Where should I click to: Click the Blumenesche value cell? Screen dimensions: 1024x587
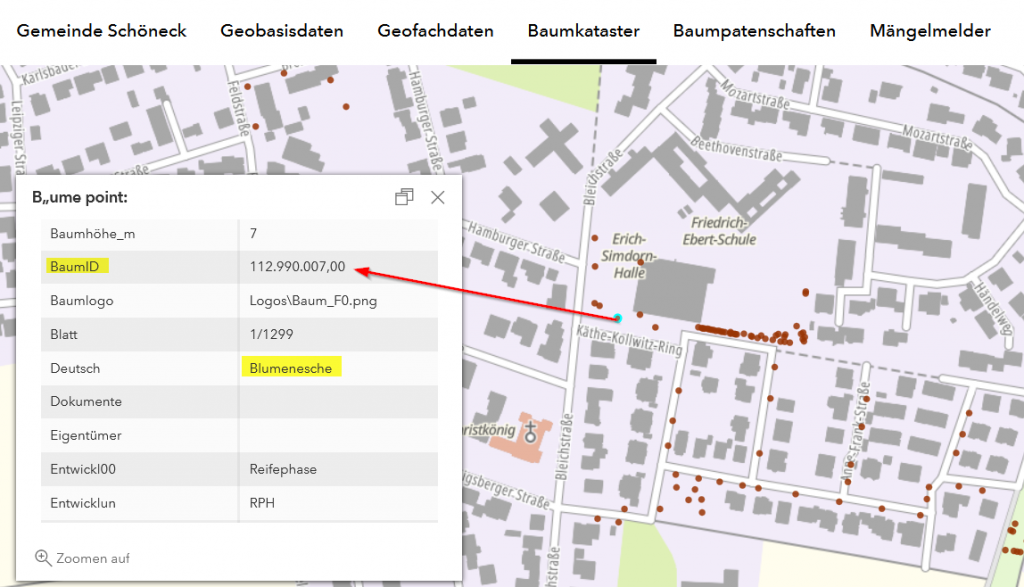(x=291, y=368)
